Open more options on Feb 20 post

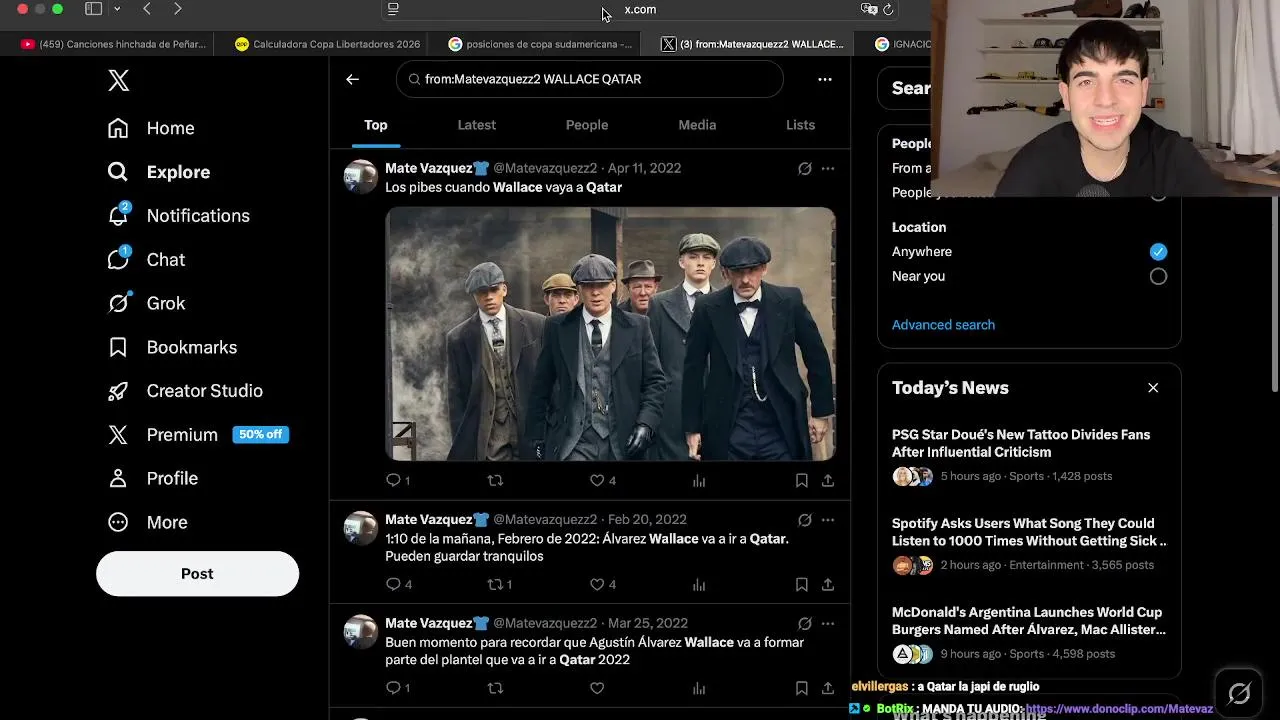(x=828, y=520)
